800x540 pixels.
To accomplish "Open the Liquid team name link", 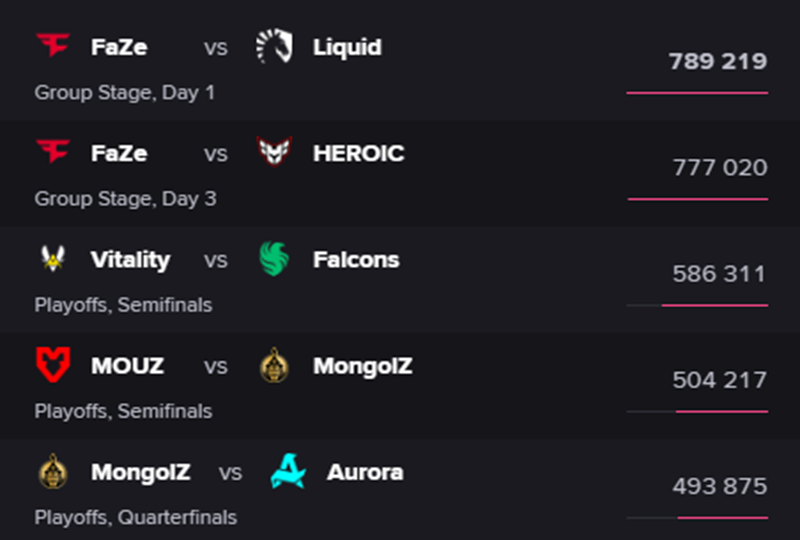I will (347, 47).
